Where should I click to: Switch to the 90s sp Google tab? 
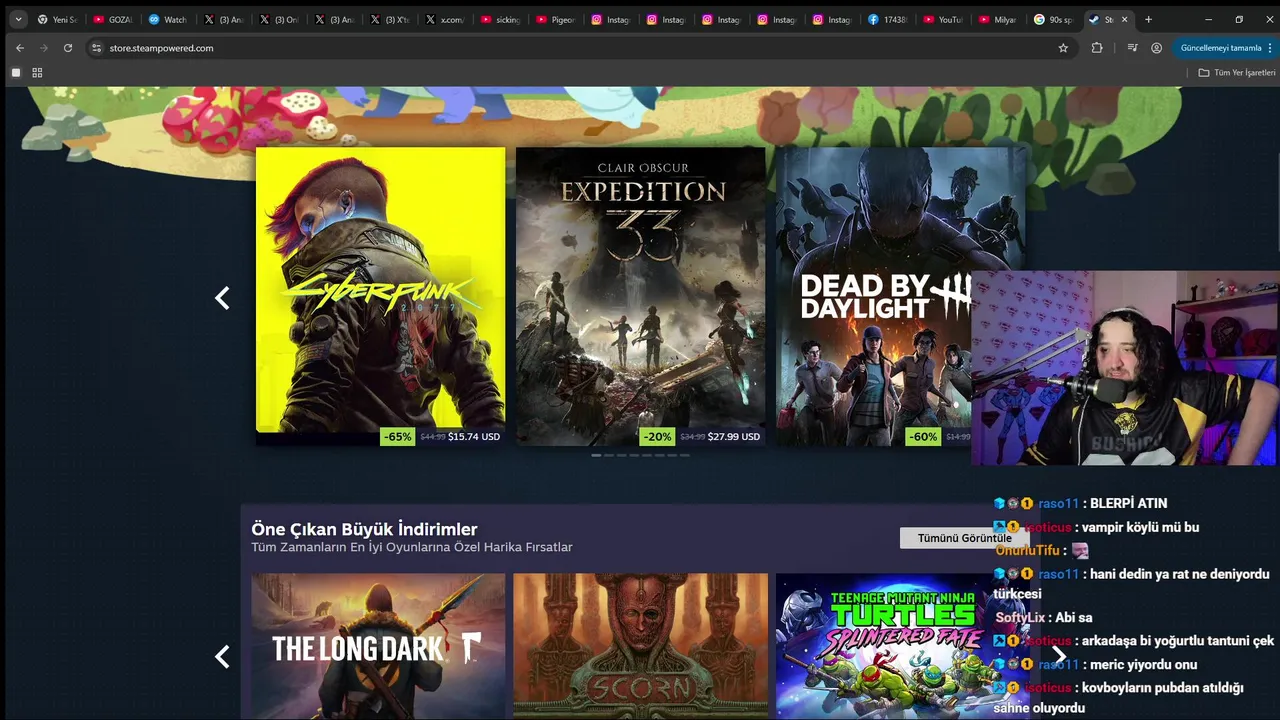click(1052, 19)
